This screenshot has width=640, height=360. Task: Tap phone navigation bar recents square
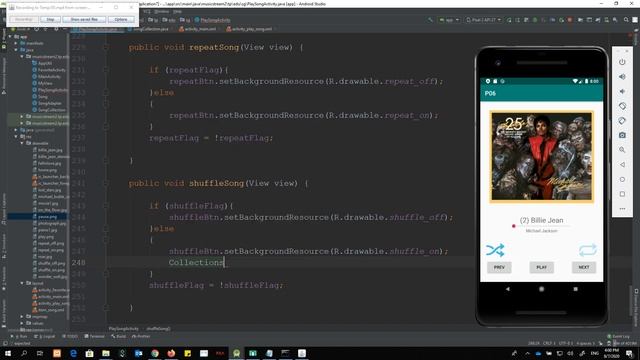(576, 289)
